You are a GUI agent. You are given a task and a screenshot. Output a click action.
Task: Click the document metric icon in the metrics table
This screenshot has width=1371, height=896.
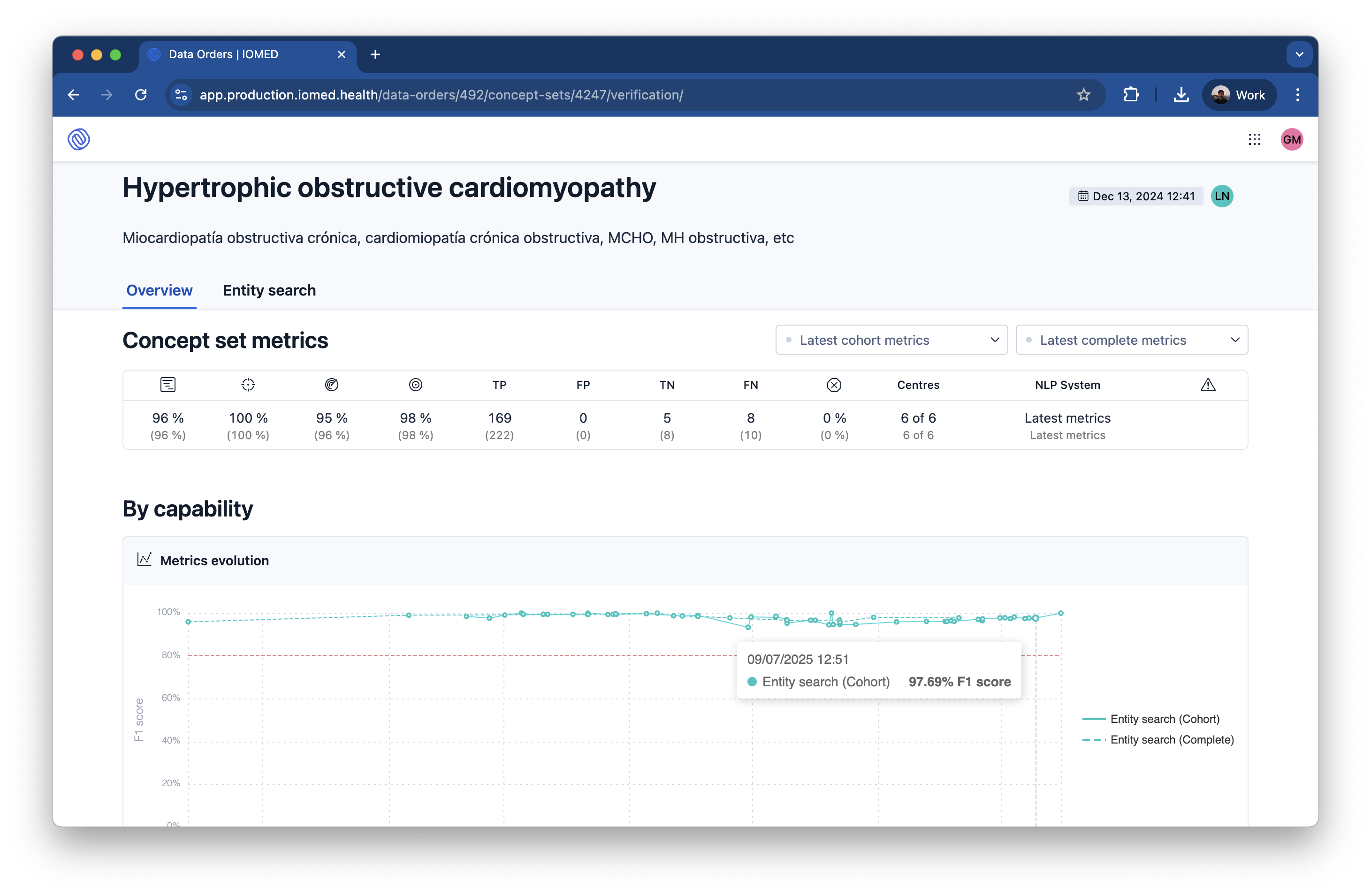pos(168,385)
